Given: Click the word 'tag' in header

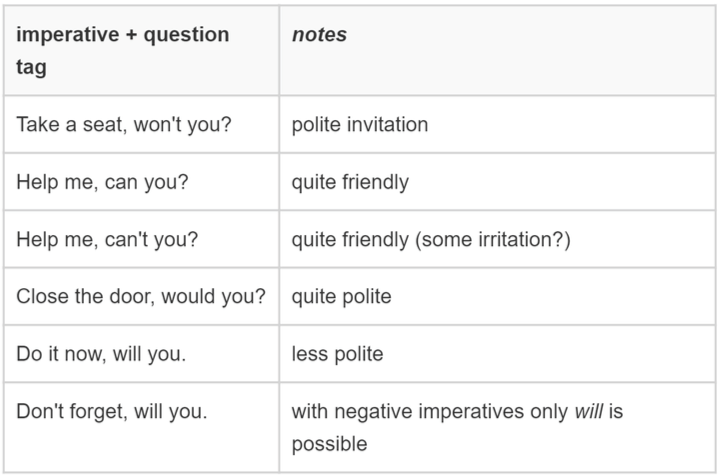Looking at the screenshot, I should (x=31, y=68).
